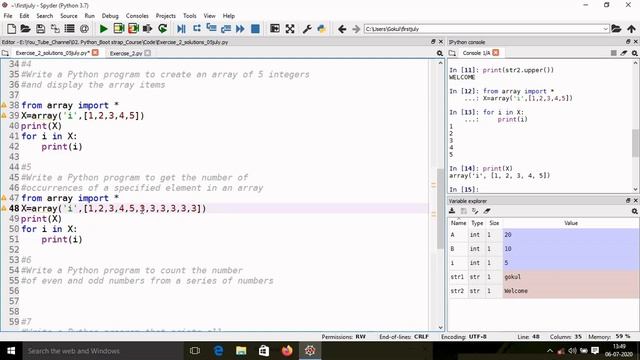Open the Tools menu
The image size is (640, 360).
coord(189,16)
